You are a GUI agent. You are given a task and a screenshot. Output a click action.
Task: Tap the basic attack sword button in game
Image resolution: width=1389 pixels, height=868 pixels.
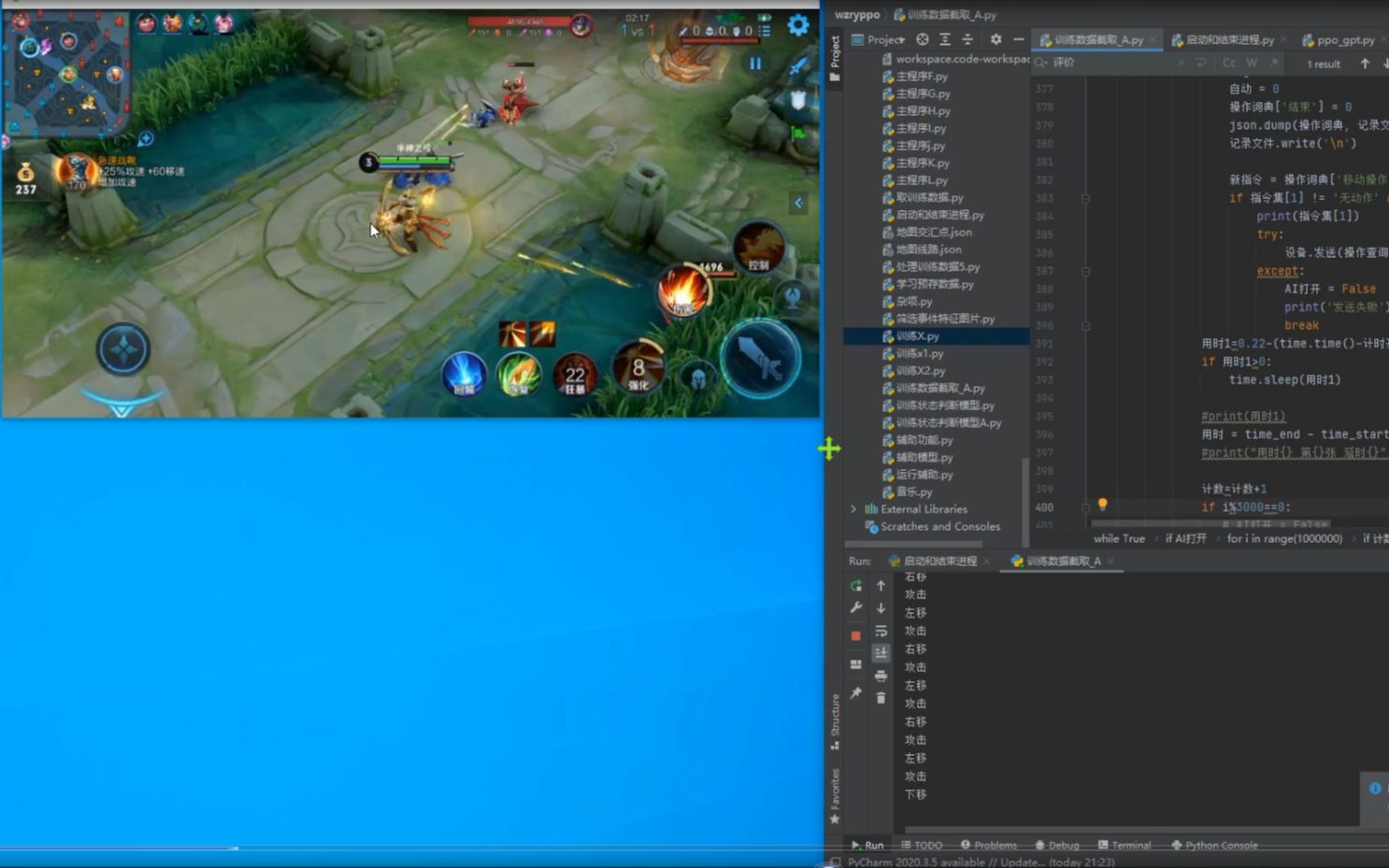click(x=761, y=360)
